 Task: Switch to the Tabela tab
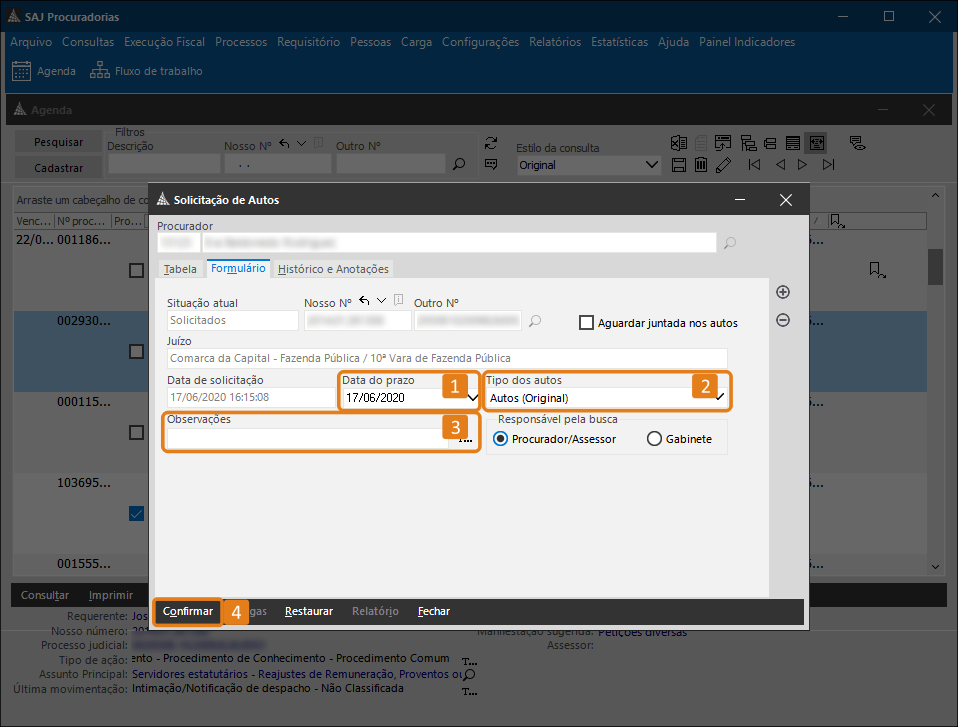pyautogui.click(x=180, y=269)
